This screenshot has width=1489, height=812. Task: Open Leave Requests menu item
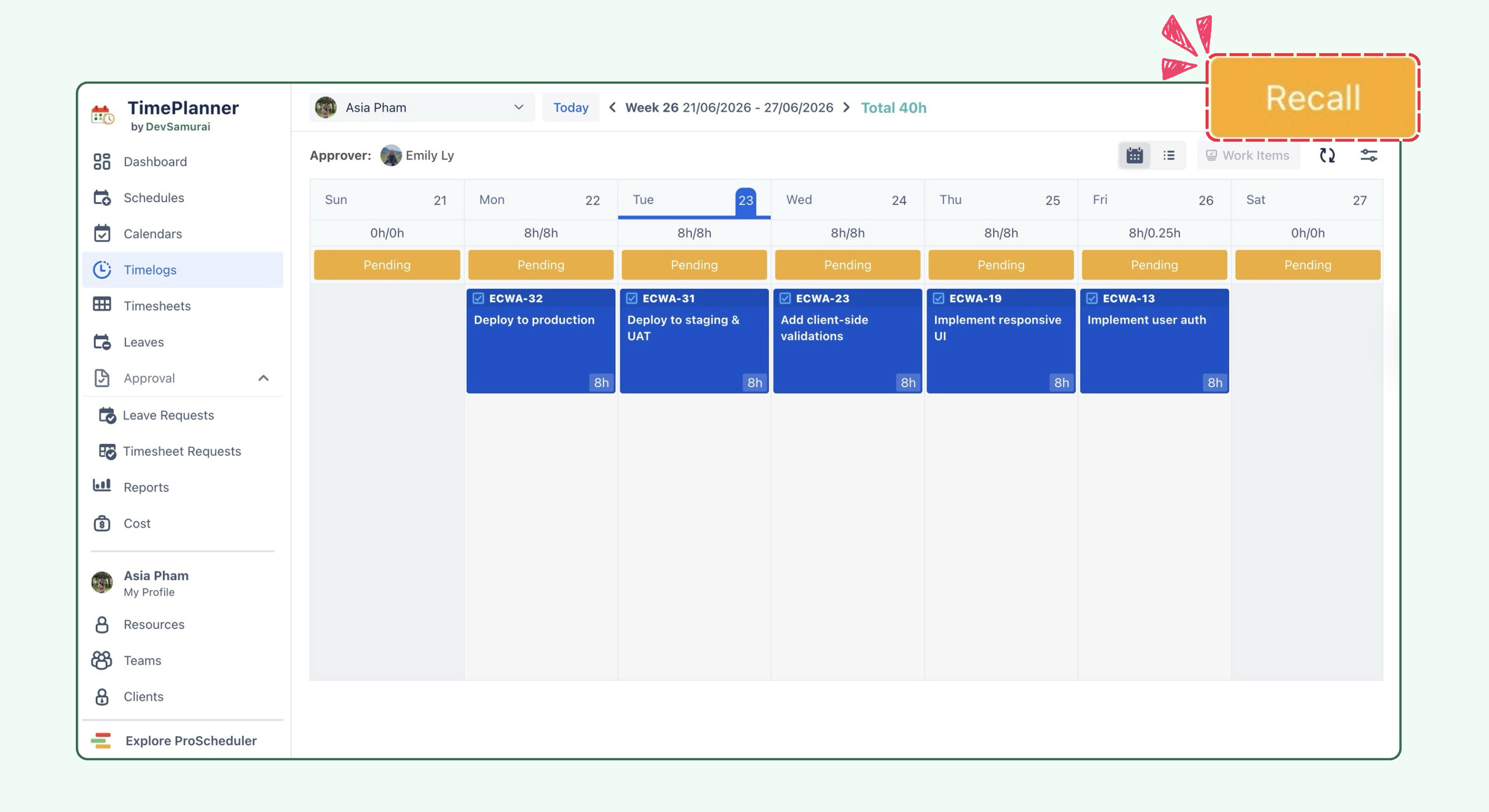pos(182,415)
